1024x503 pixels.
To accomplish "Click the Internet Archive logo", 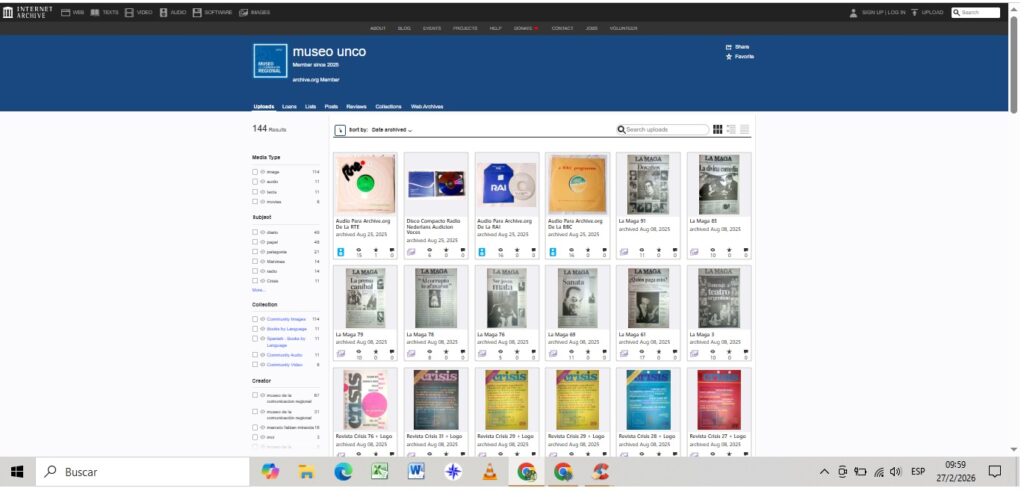I will 28,12.
